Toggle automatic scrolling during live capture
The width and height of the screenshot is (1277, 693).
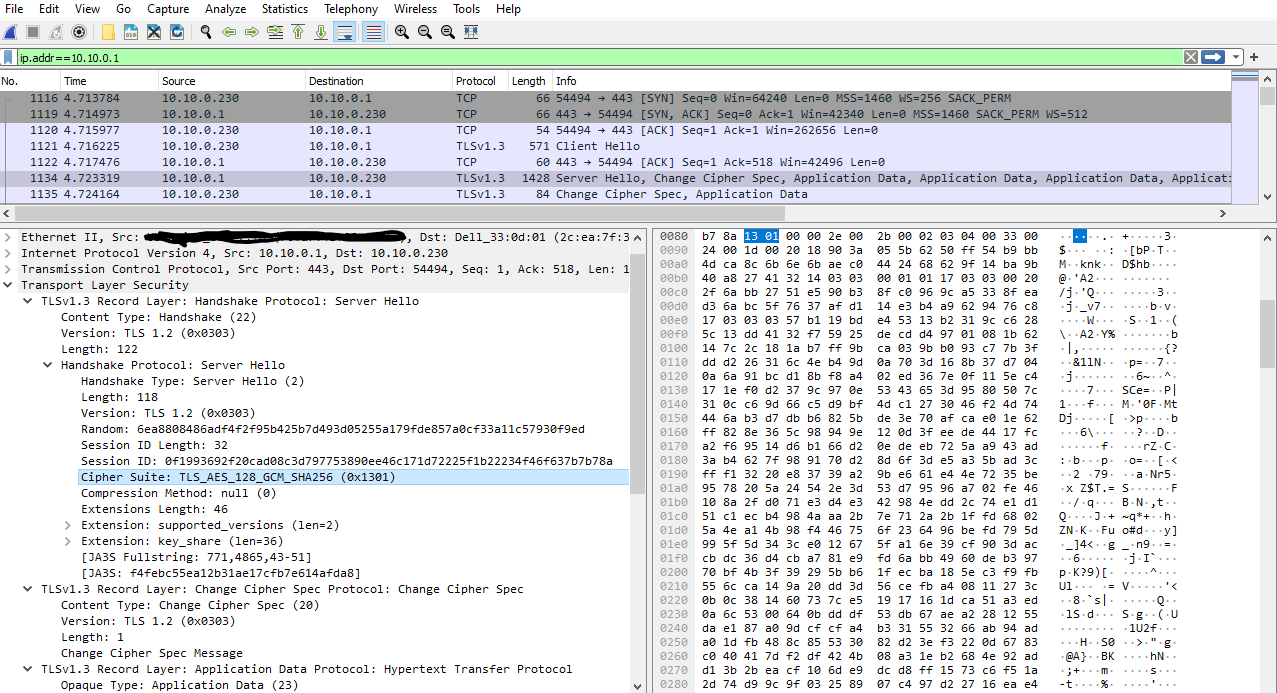click(x=343, y=32)
